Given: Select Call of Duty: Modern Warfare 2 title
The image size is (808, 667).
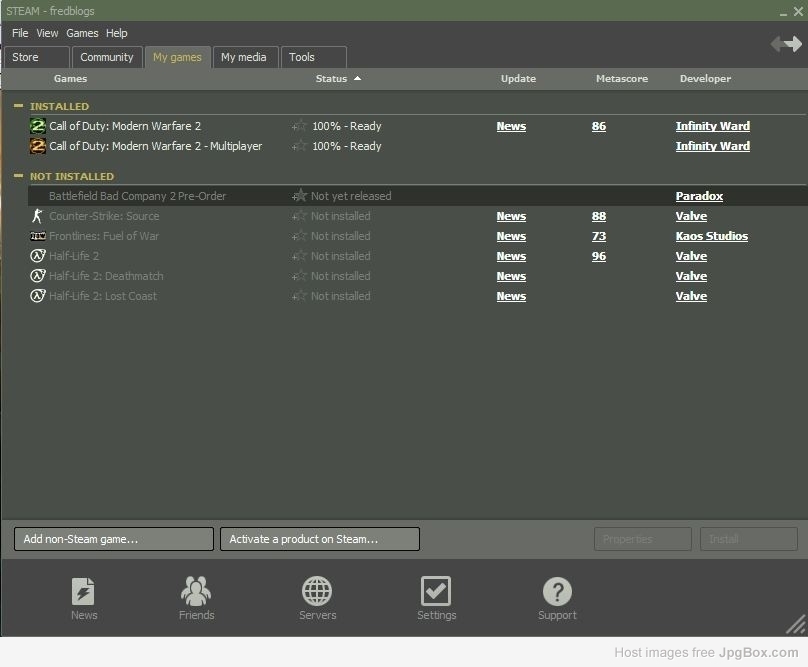Looking at the screenshot, I should tap(125, 126).
